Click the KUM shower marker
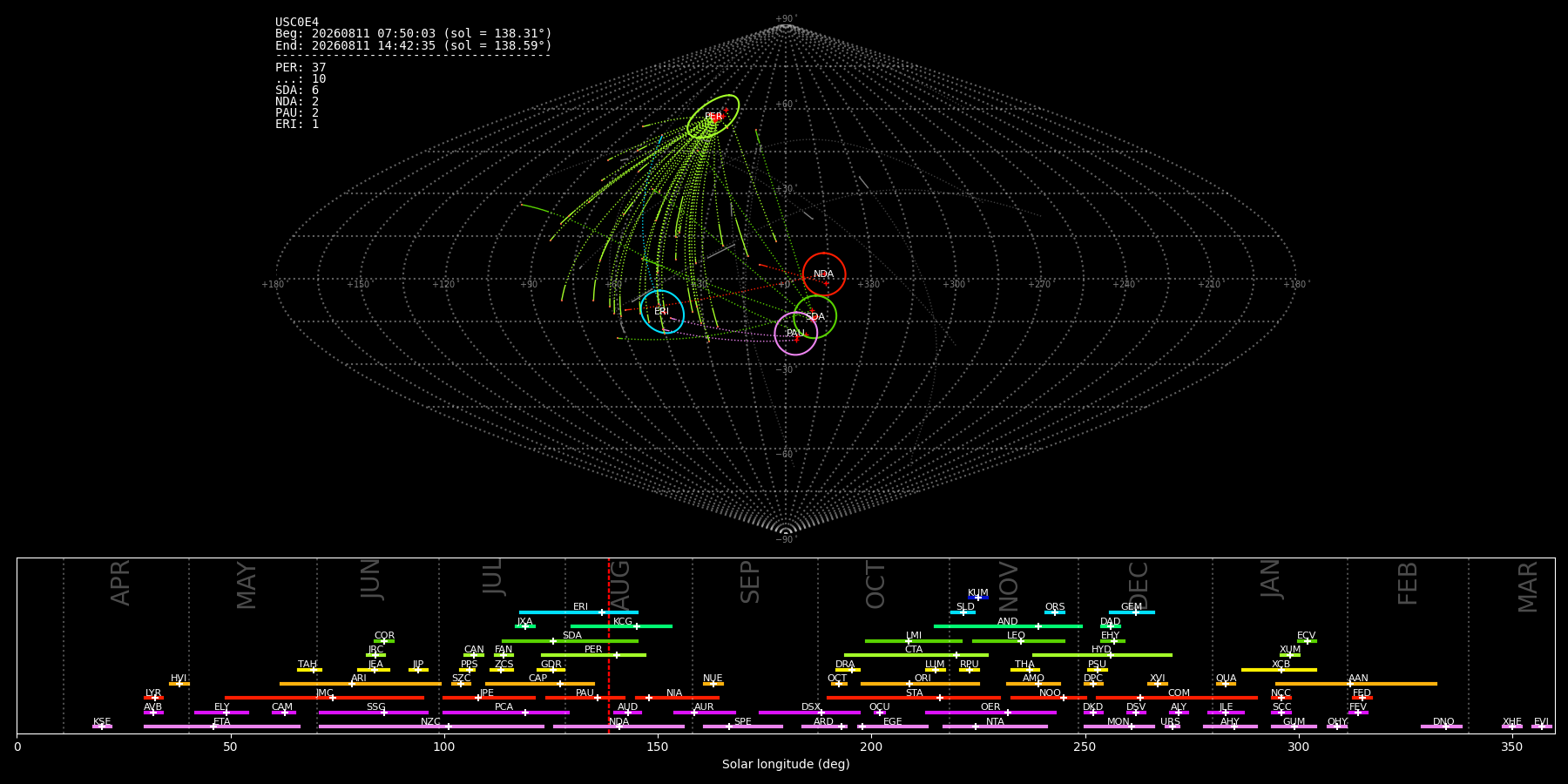 pos(978,598)
